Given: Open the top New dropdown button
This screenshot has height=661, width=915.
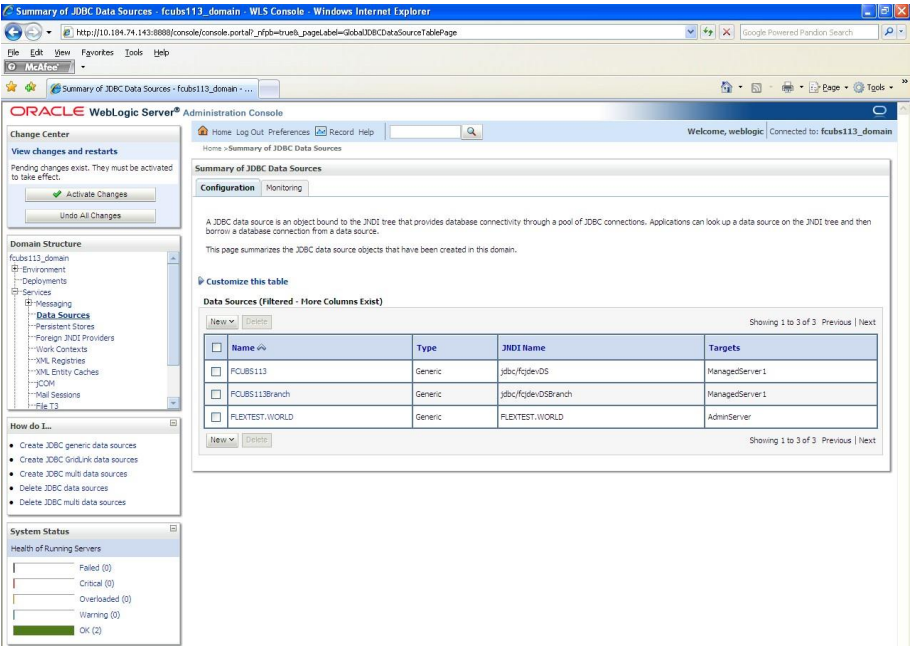Looking at the screenshot, I should (x=222, y=321).
